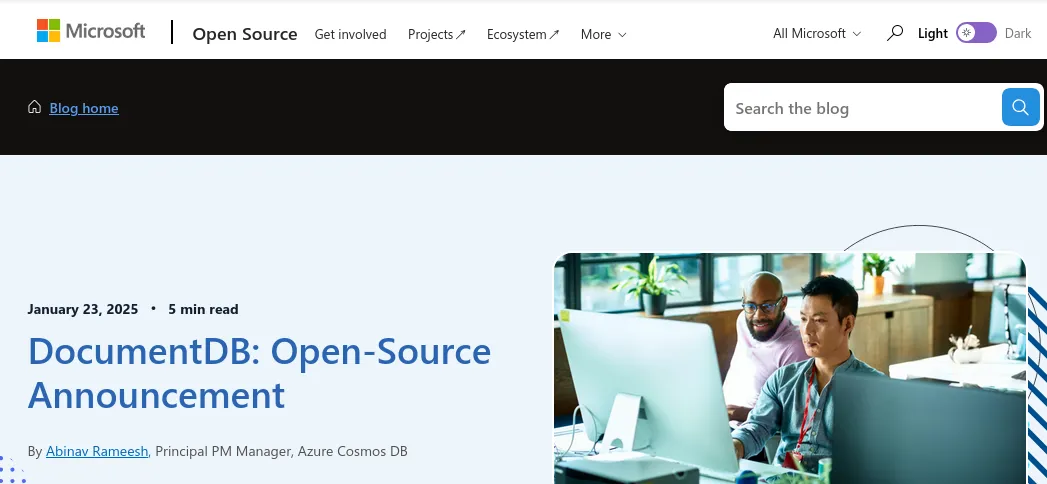The width and height of the screenshot is (1047, 484).
Task: Open the Get involved menu item
Action: (x=351, y=34)
